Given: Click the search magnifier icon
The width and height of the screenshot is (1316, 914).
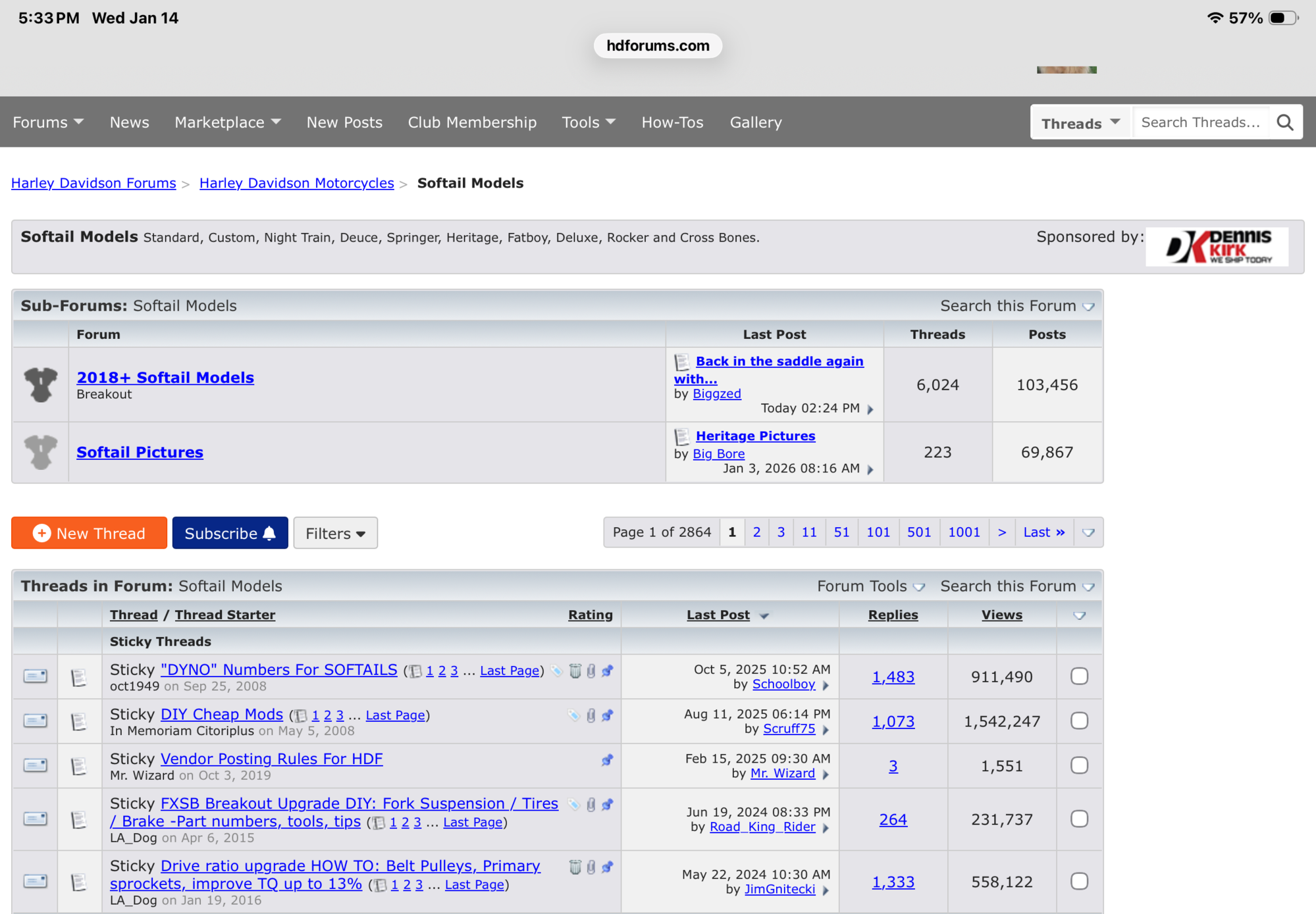Looking at the screenshot, I should click(x=1284, y=122).
